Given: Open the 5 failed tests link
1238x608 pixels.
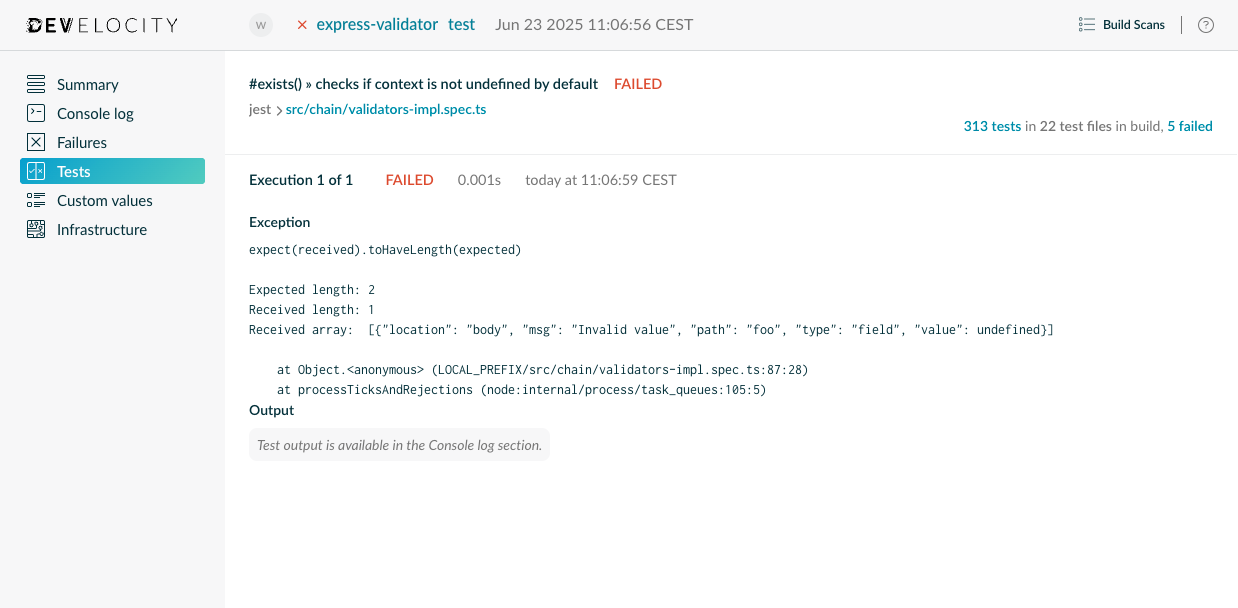Looking at the screenshot, I should point(1191,126).
